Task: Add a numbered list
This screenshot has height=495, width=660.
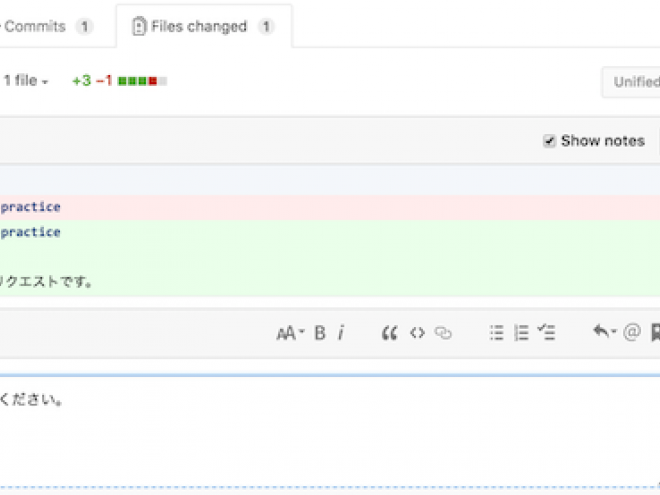Action: (x=521, y=333)
